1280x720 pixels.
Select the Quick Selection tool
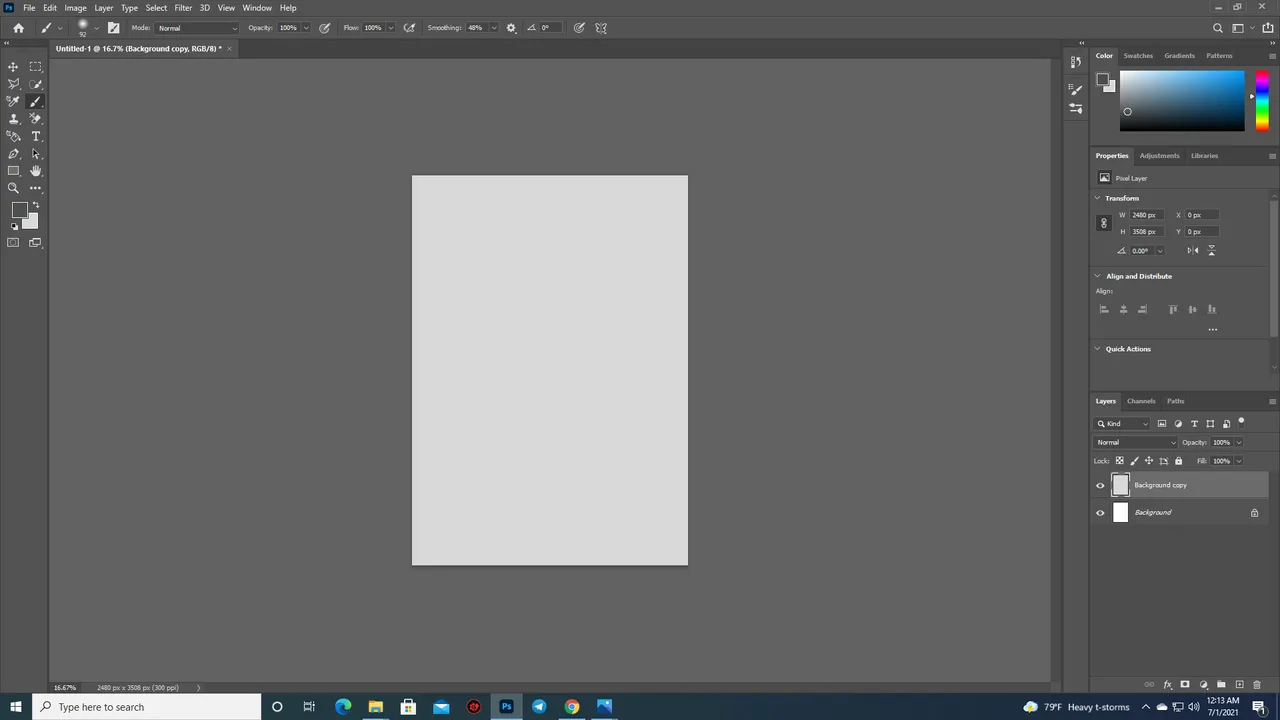(x=36, y=84)
